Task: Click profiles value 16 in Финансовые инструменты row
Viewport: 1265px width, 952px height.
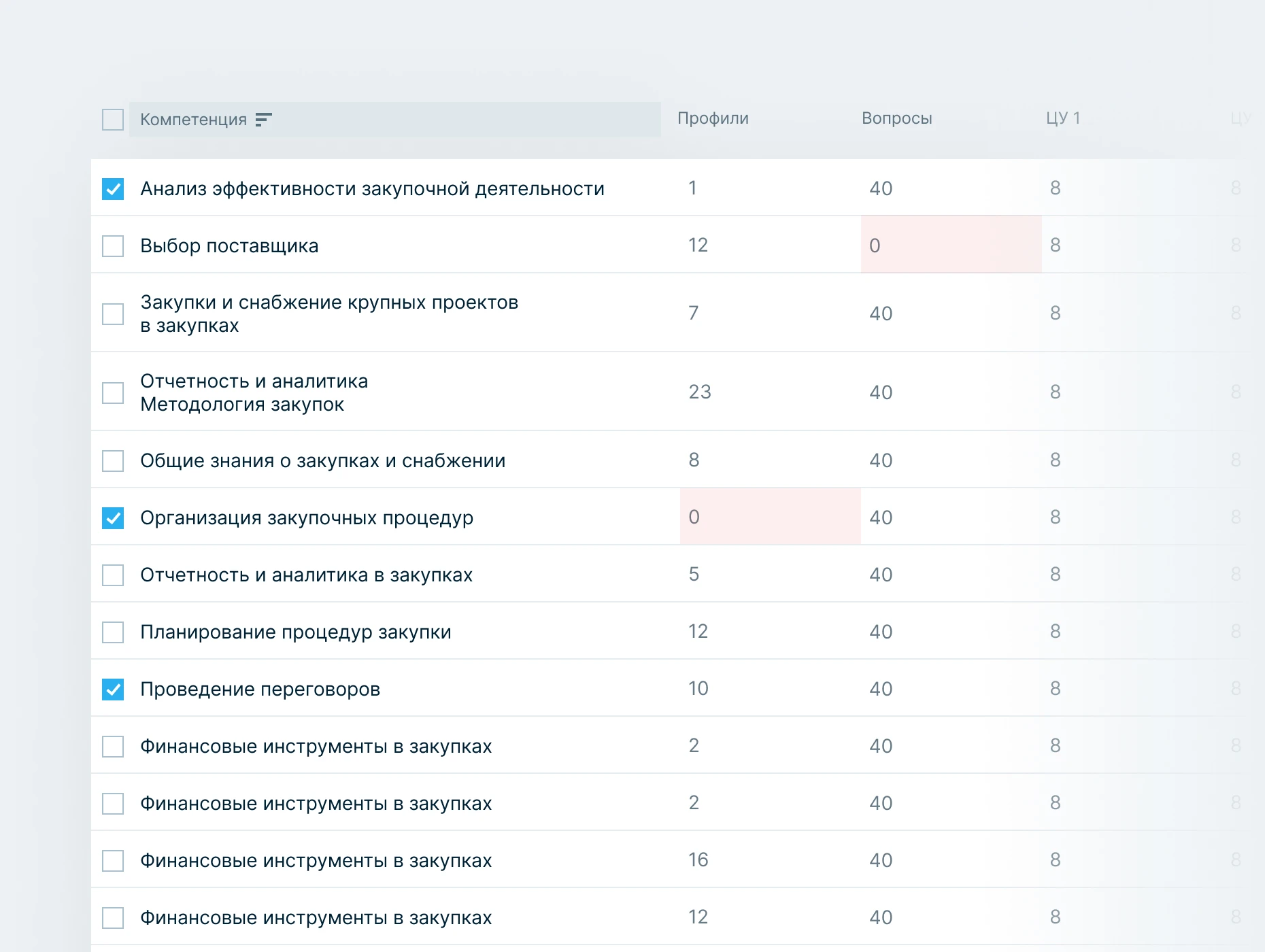Action: coord(698,860)
